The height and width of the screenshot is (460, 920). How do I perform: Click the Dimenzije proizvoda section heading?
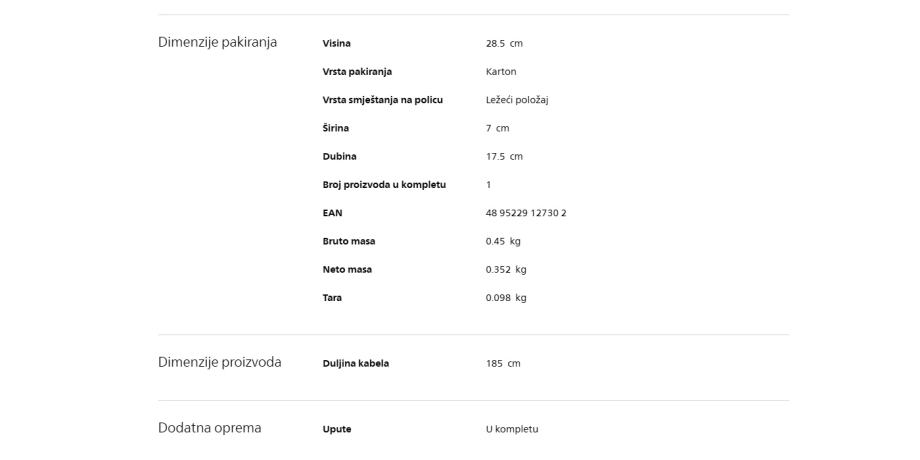click(219, 362)
